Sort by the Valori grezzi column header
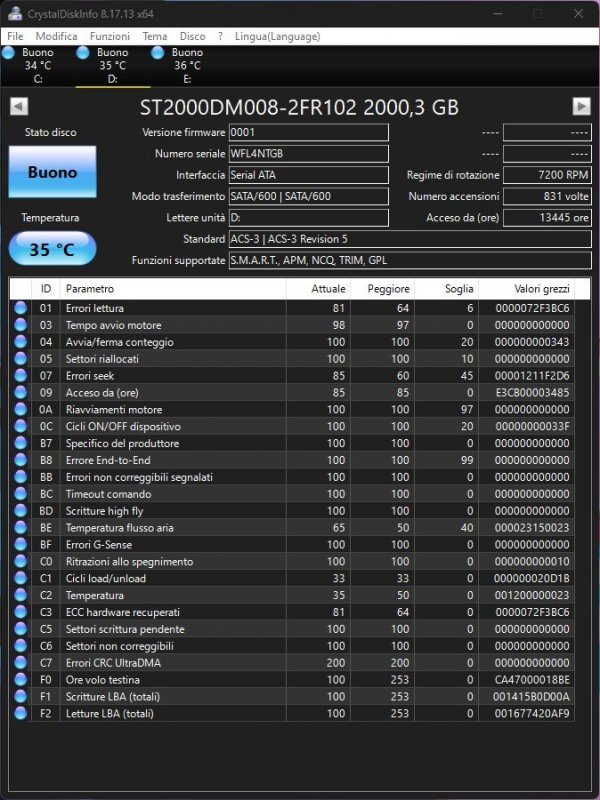 click(x=526, y=288)
